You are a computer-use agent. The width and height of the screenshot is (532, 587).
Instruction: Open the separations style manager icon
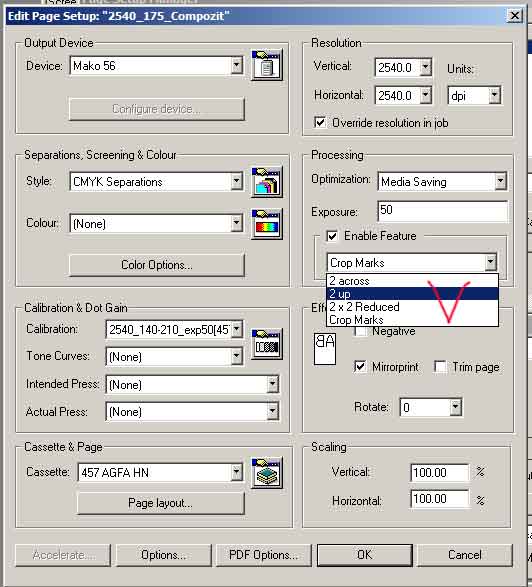click(x=267, y=182)
